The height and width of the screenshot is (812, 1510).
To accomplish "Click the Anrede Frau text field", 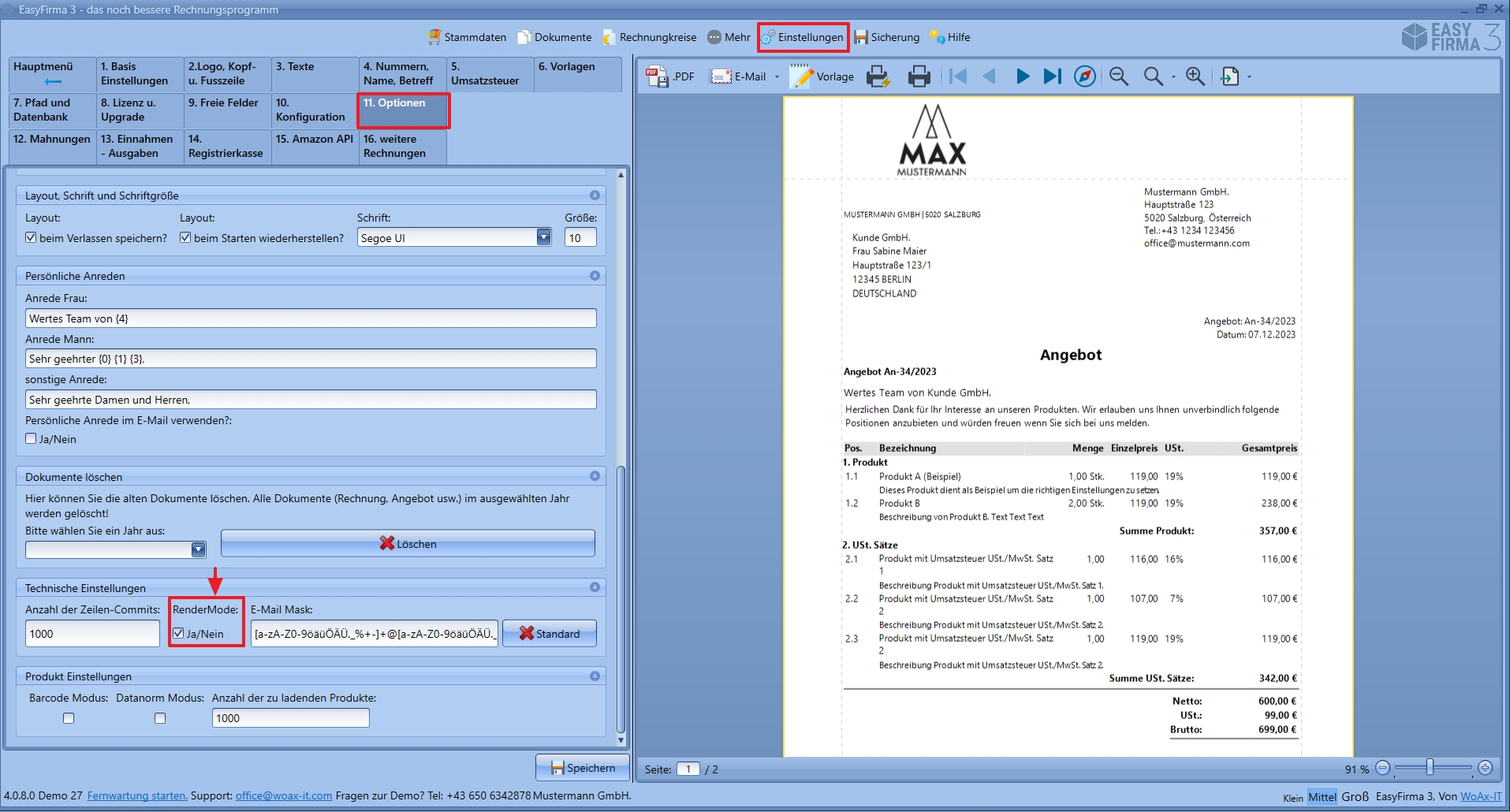I will [x=311, y=318].
